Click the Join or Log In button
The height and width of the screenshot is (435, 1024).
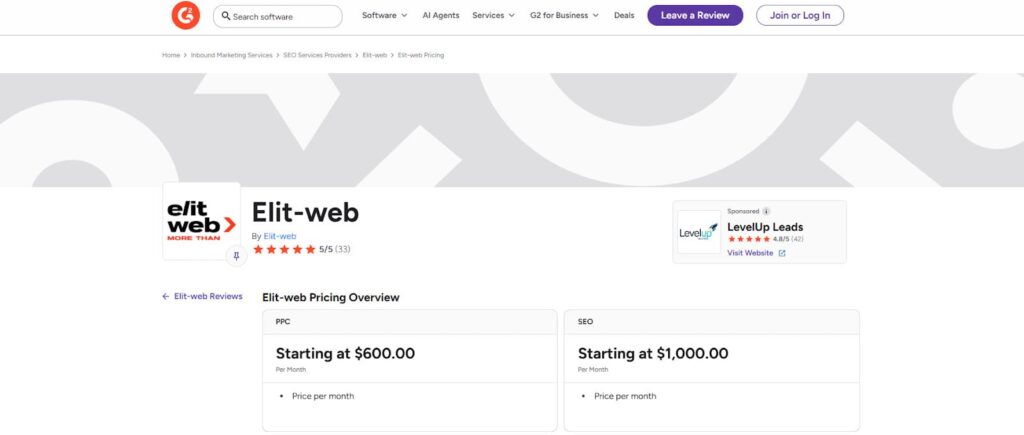800,16
